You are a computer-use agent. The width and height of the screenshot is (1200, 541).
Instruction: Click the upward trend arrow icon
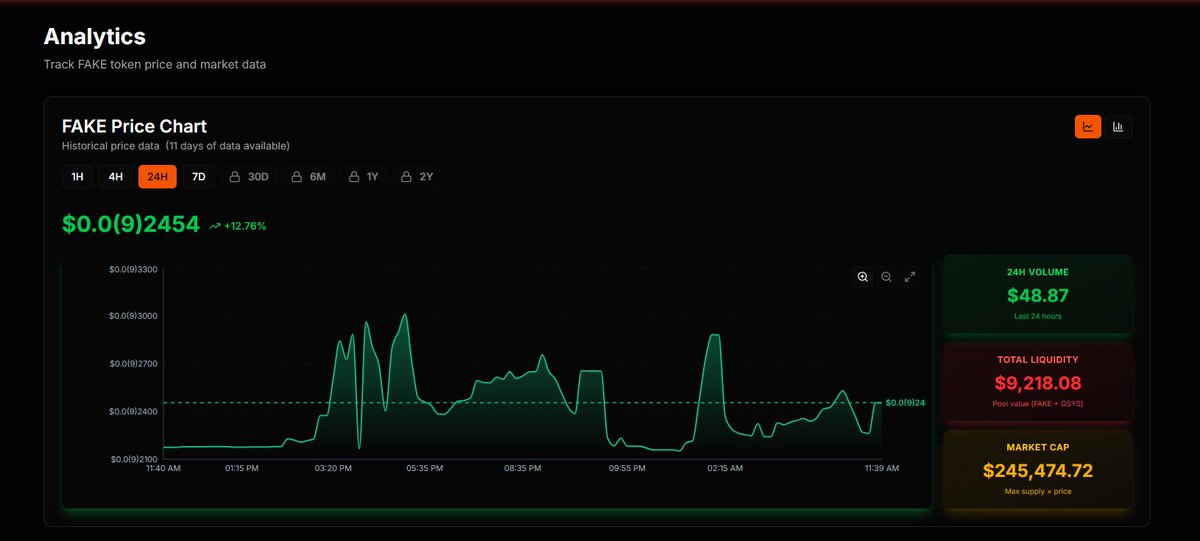click(x=215, y=226)
